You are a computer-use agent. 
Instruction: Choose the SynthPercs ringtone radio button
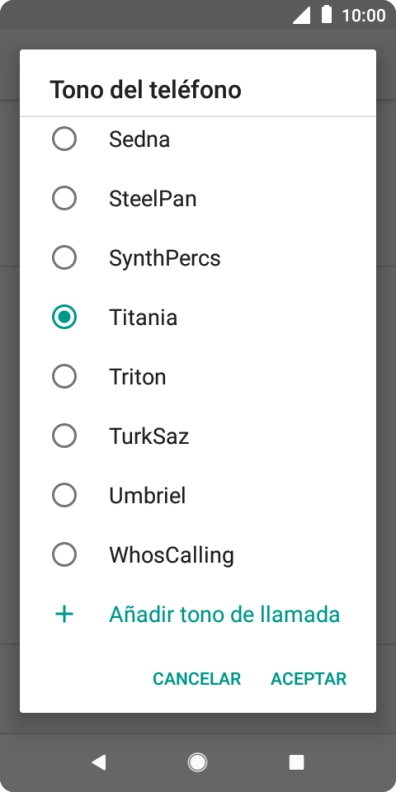tap(64, 258)
